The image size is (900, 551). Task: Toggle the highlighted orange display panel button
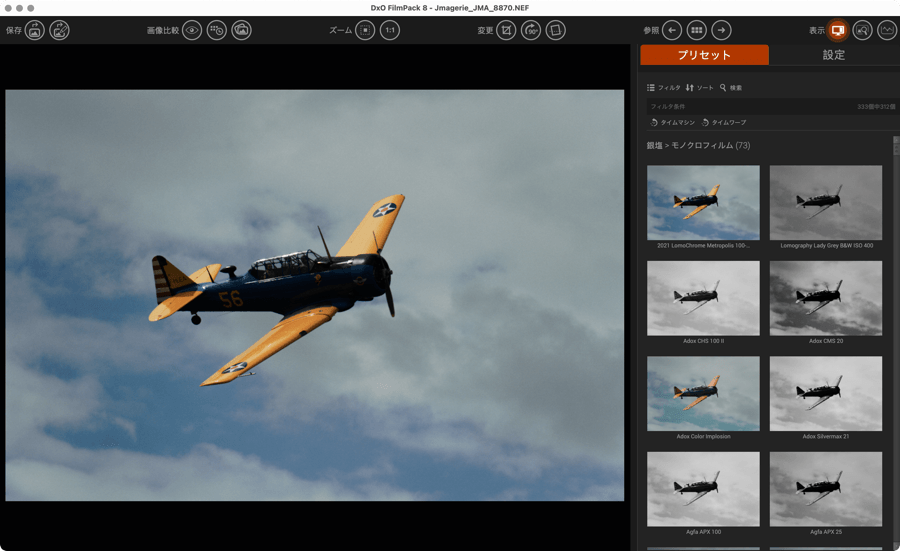click(x=838, y=31)
